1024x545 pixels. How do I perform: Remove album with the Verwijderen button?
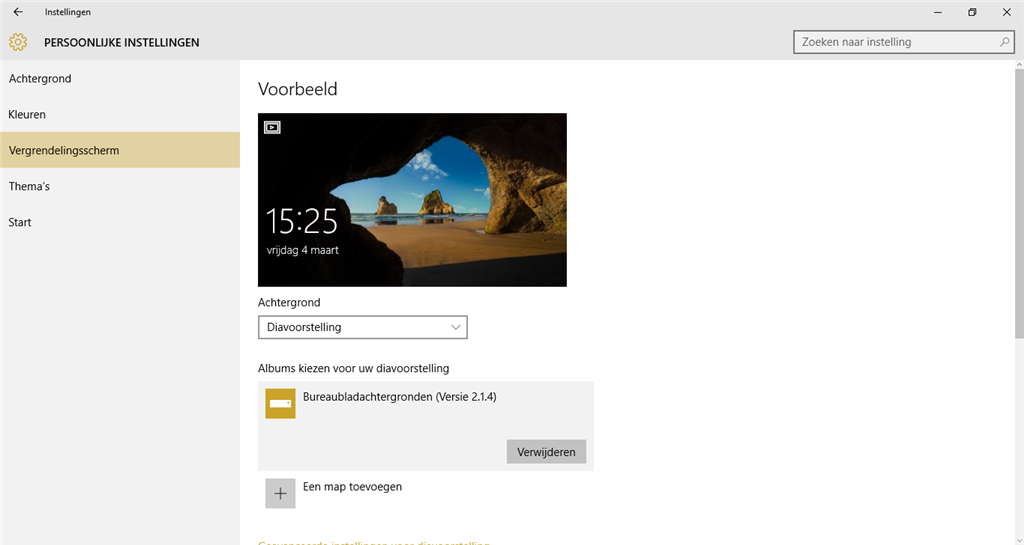546,452
